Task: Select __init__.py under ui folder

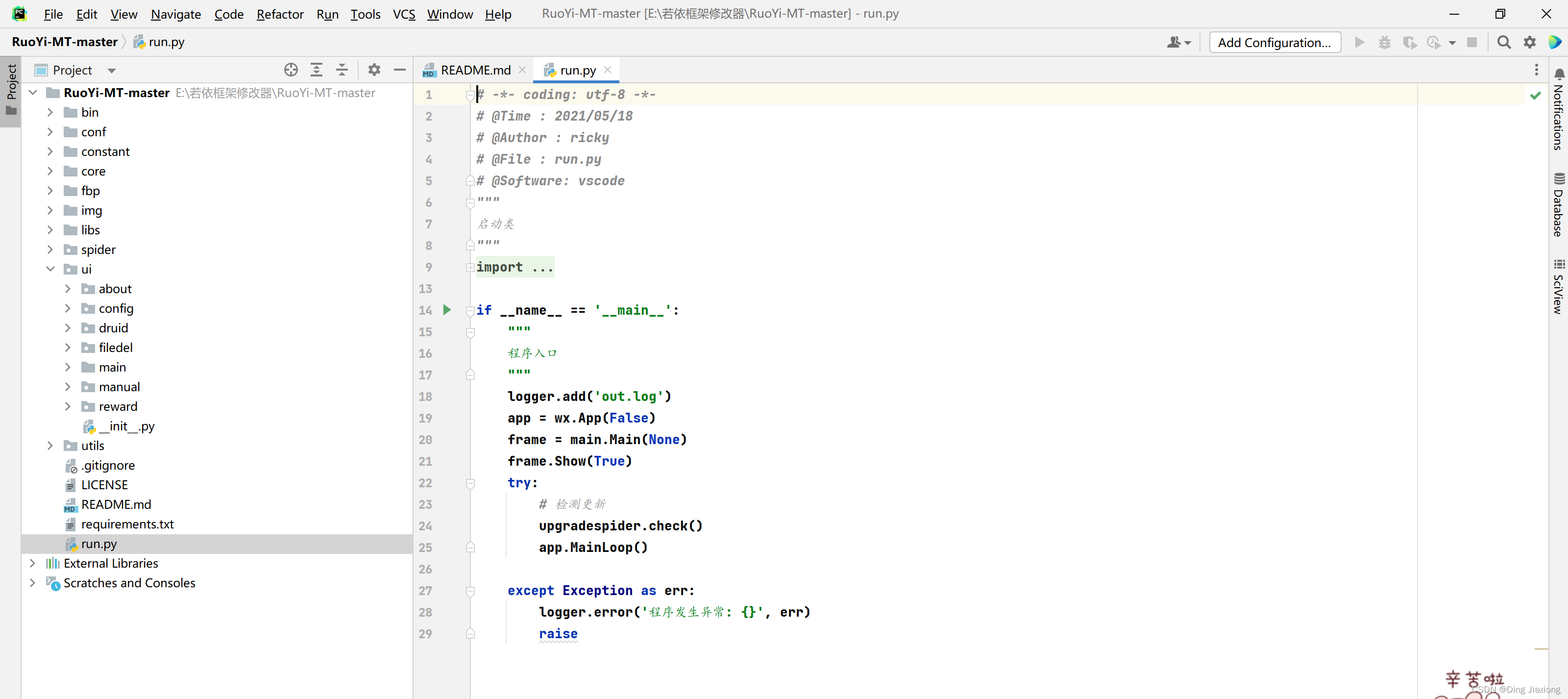Action: pos(126,426)
